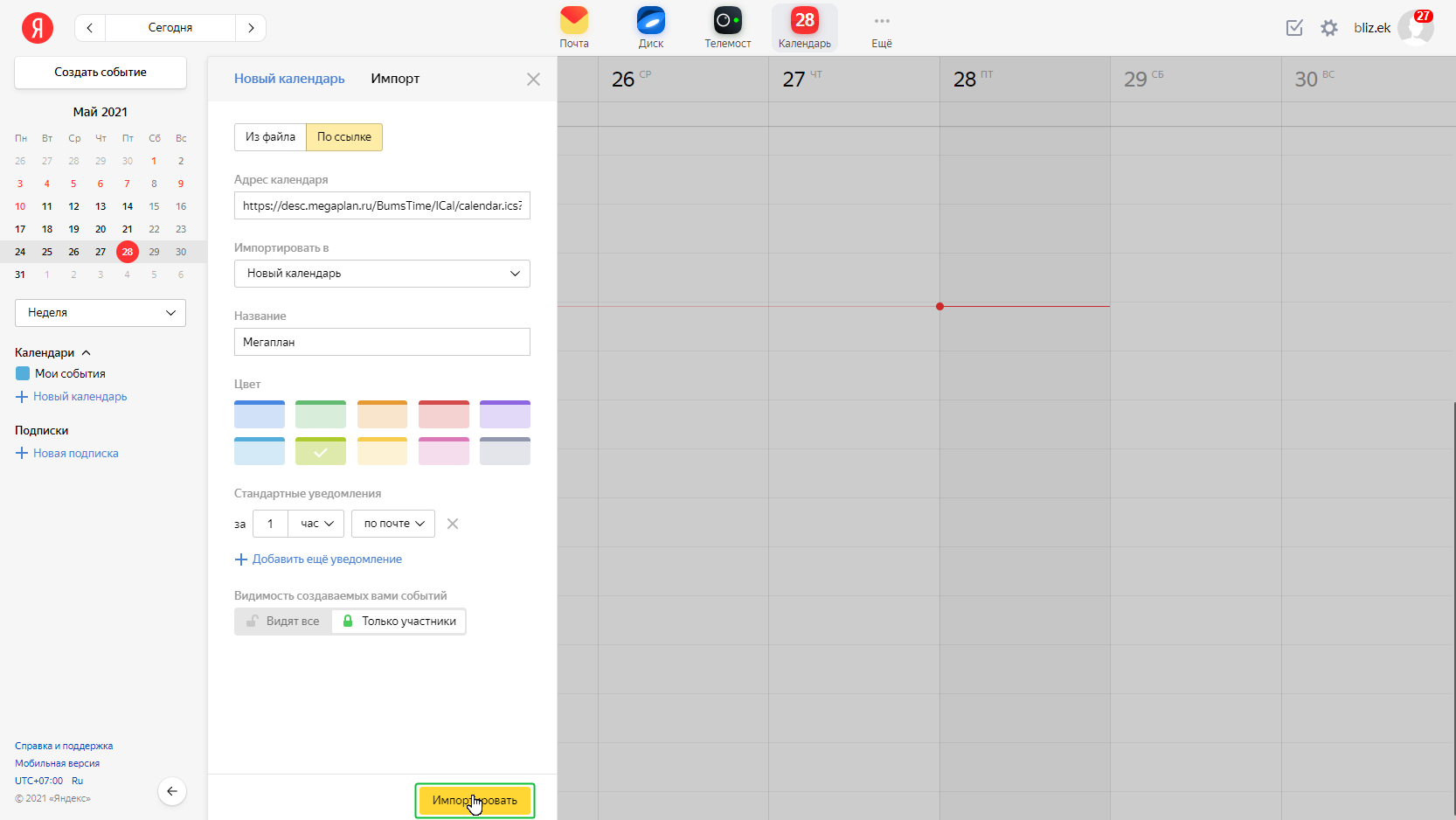The image size is (1456, 820).
Task: Open the Неделя view dropdown
Action: pyautogui.click(x=101, y=313)
